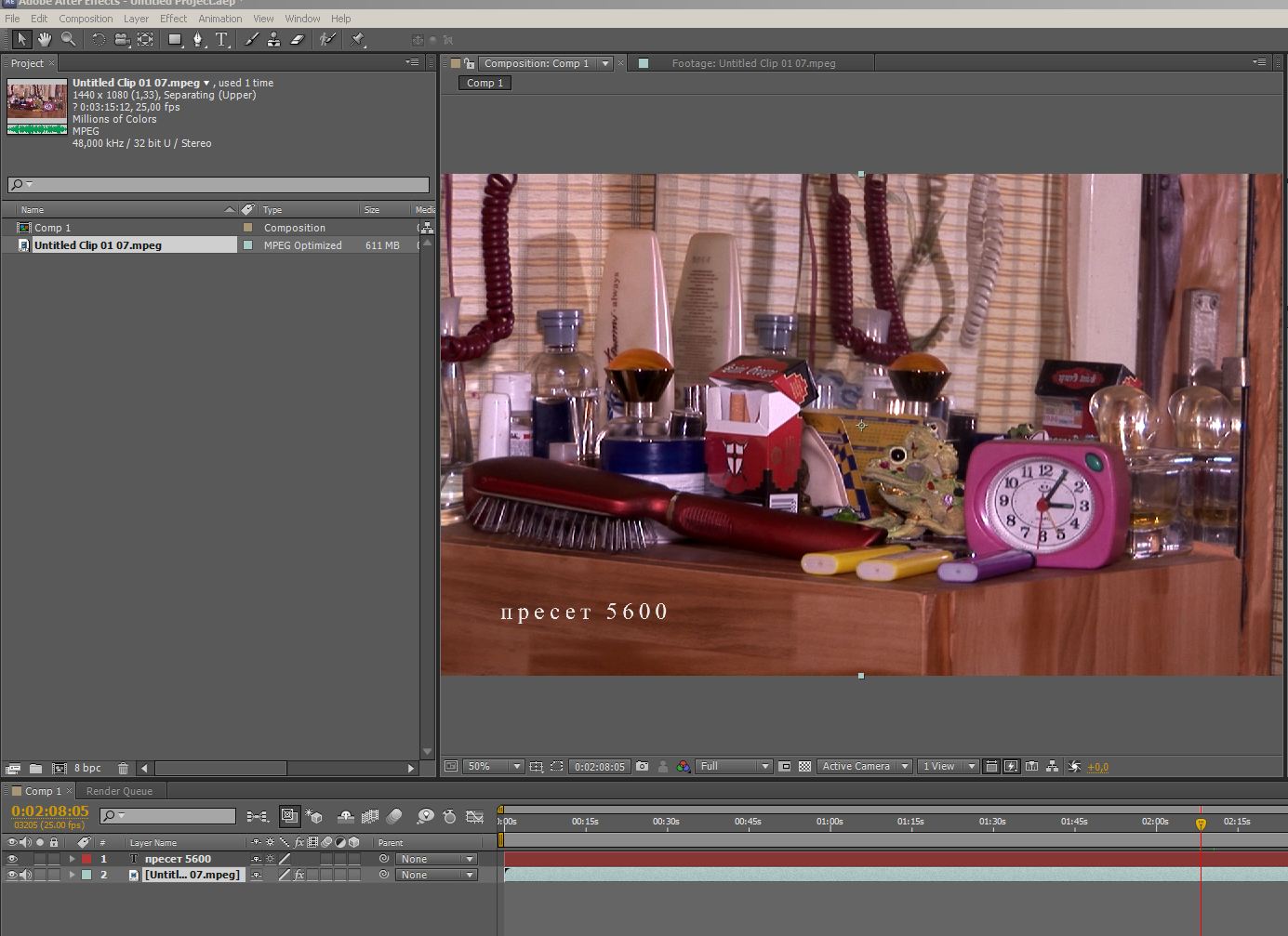Select the Zoom tool in toolbar
Screen dimensions: 1288x936
click(68, 39)
